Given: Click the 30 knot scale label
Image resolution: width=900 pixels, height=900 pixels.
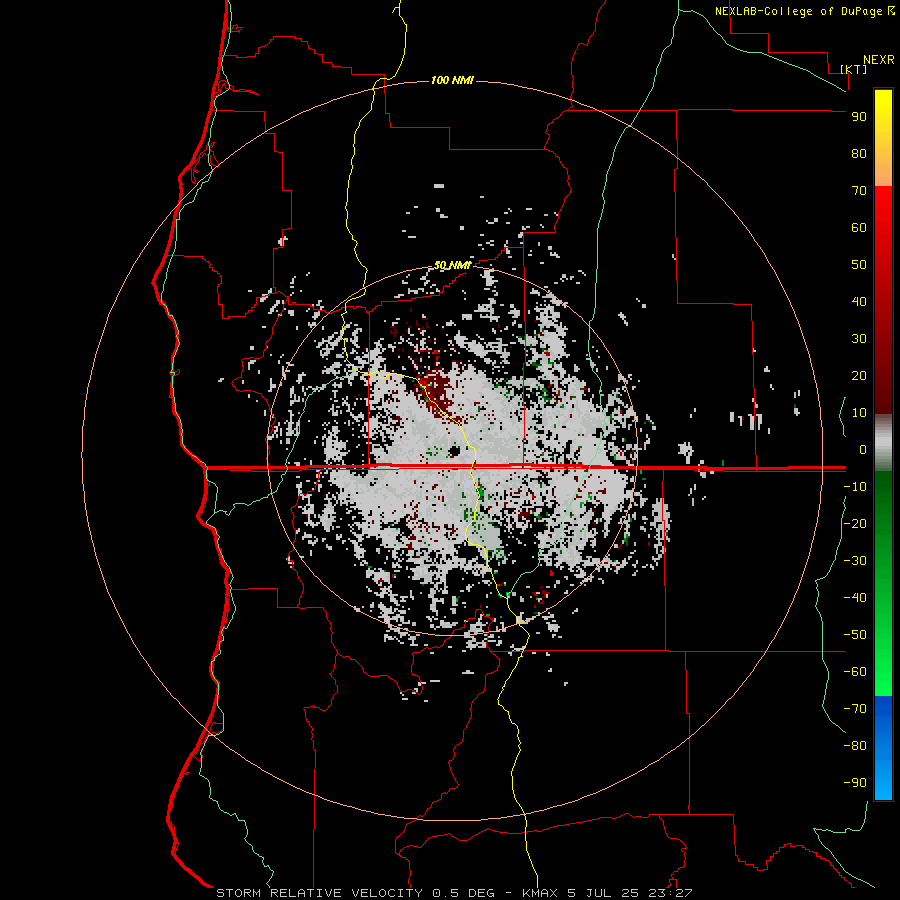Looking at the screenshot, I should click(859, 339).
